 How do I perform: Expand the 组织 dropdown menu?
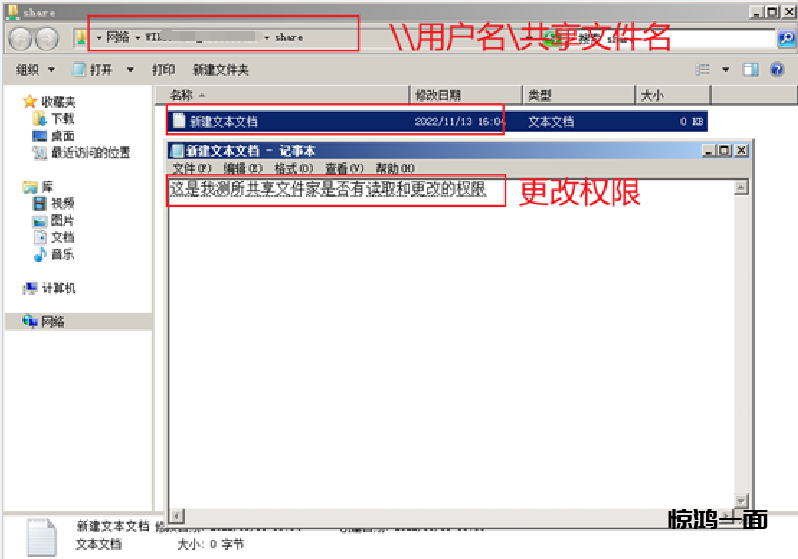pos(33,70)
